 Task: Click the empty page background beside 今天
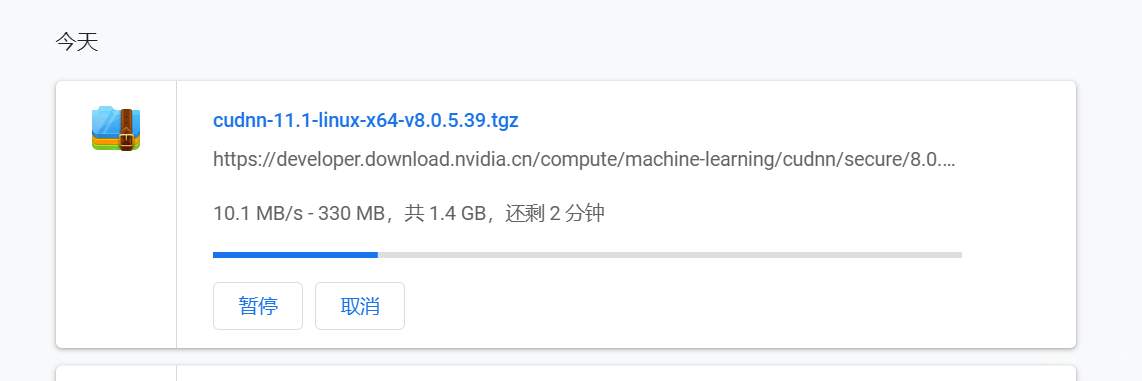(x=583, y=42)
